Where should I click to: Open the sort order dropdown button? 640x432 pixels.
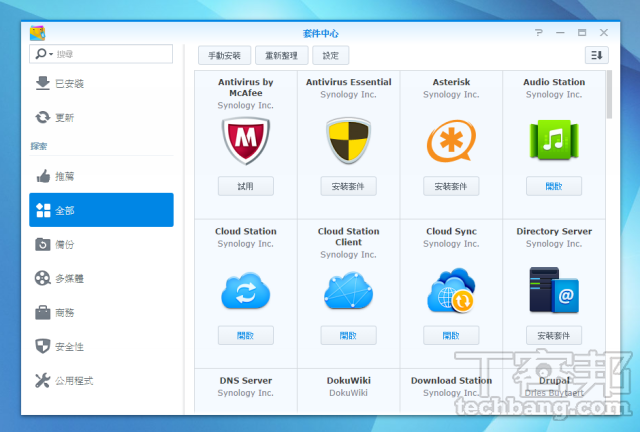click(x=596, y=55)
